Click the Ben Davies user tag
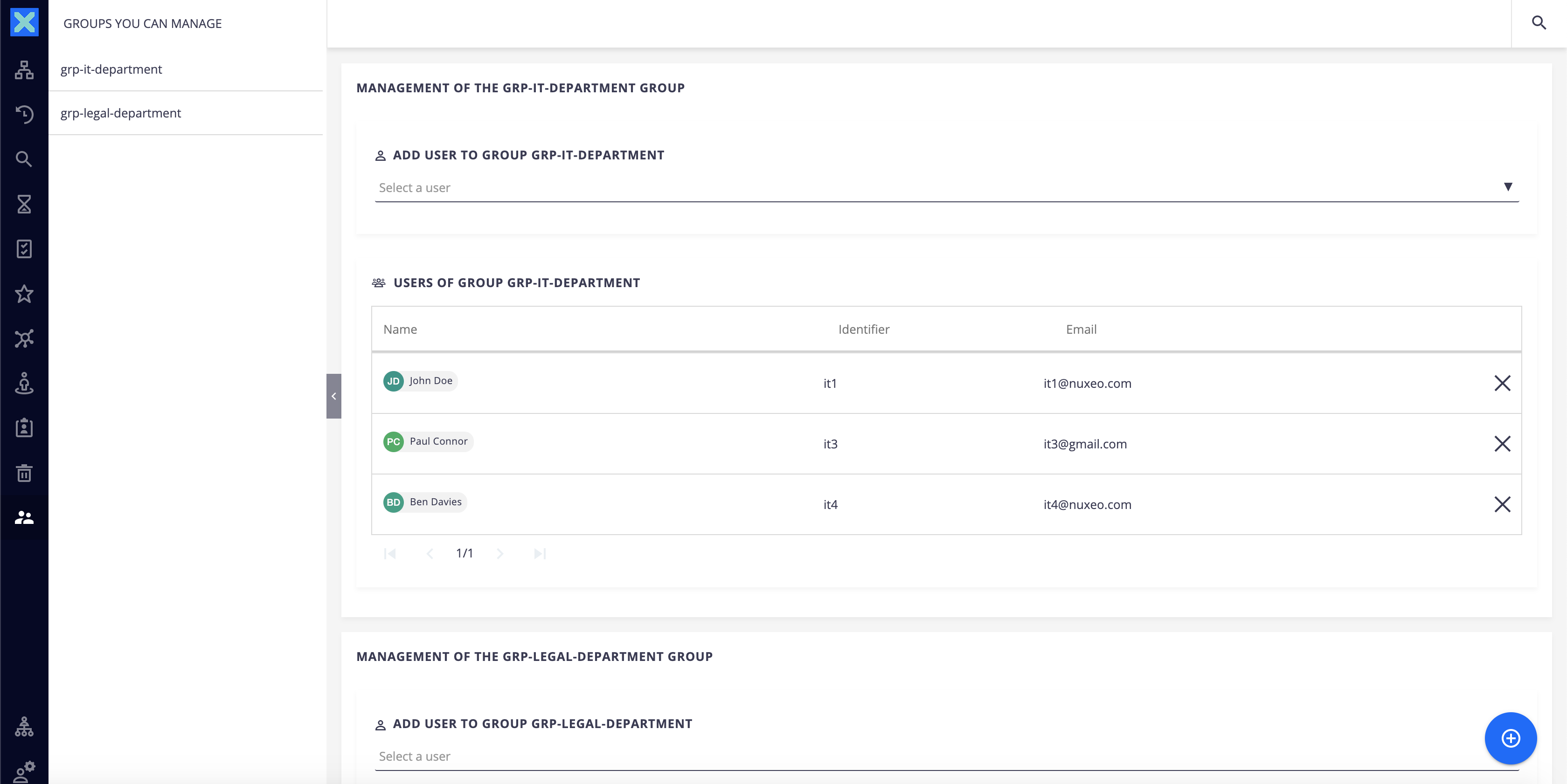This screenshot has width=1567, height=784. pos(425,502)
